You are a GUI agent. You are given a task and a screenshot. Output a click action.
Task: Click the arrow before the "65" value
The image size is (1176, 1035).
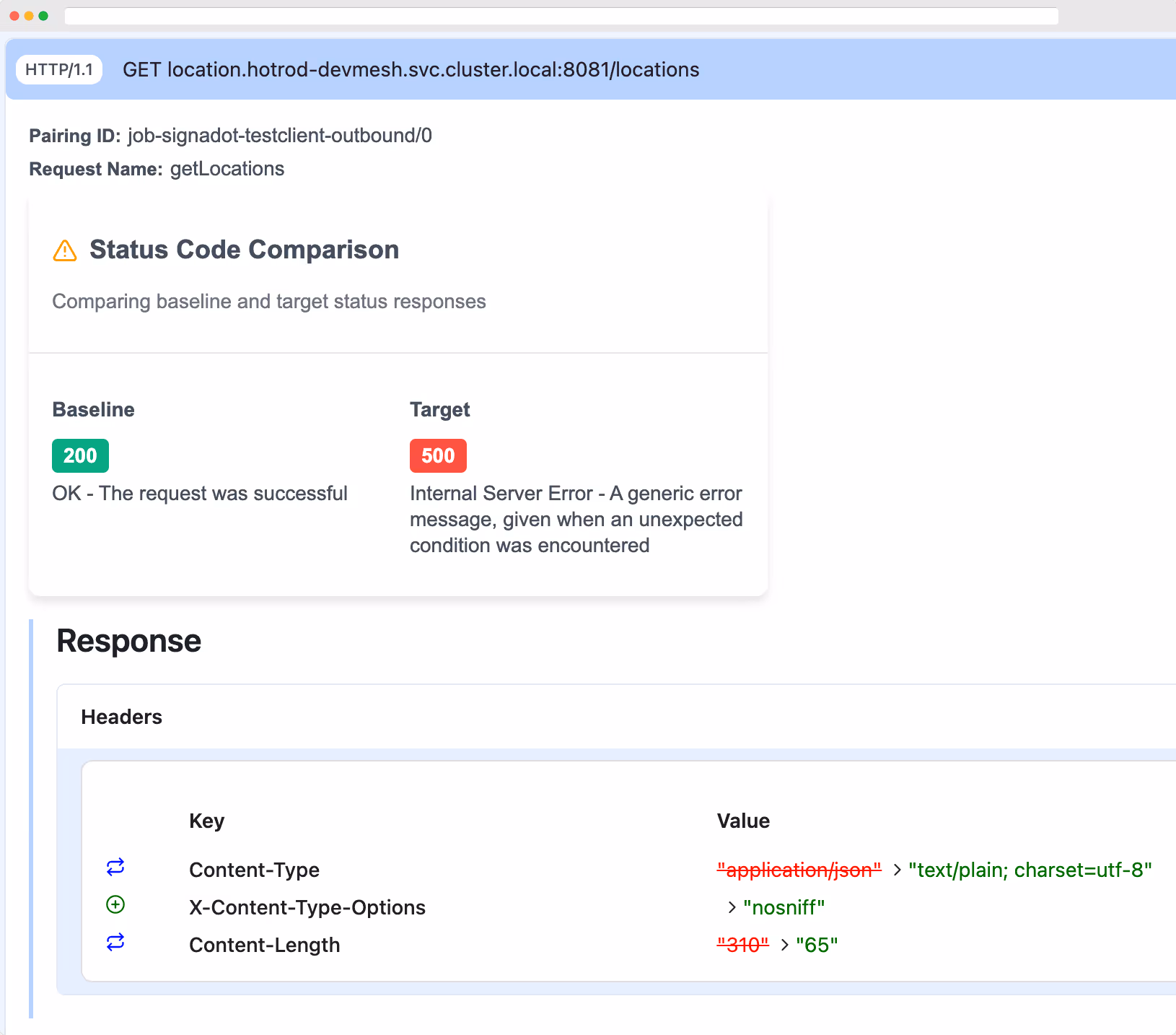coord(784,946)
